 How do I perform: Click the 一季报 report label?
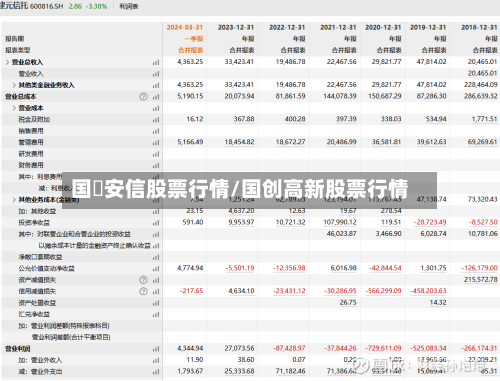[x=194, y=39]
